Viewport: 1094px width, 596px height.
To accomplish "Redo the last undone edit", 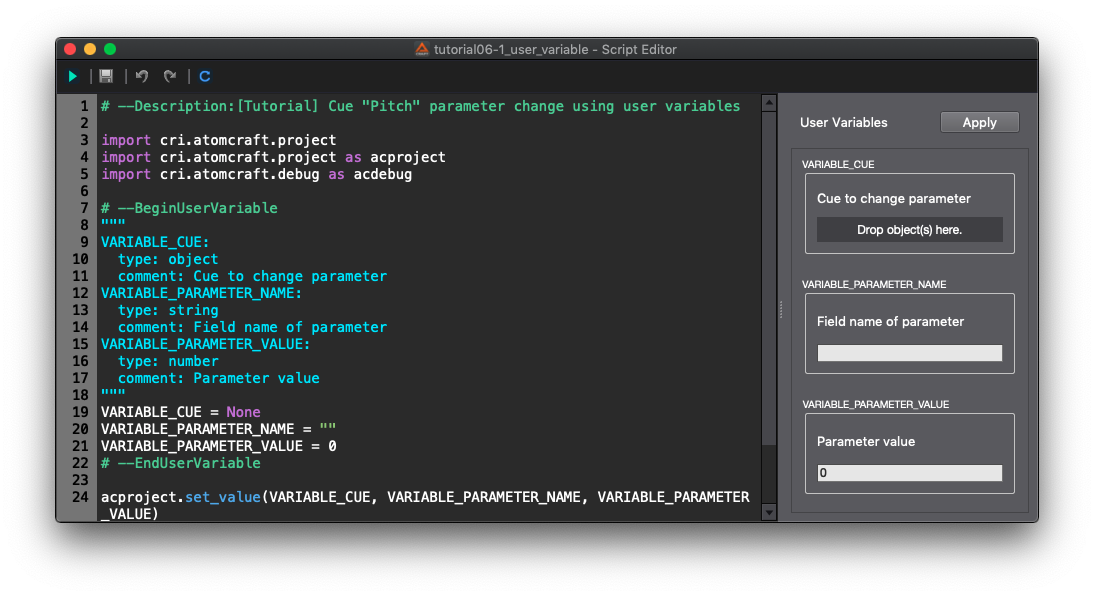I will point(170,76).
